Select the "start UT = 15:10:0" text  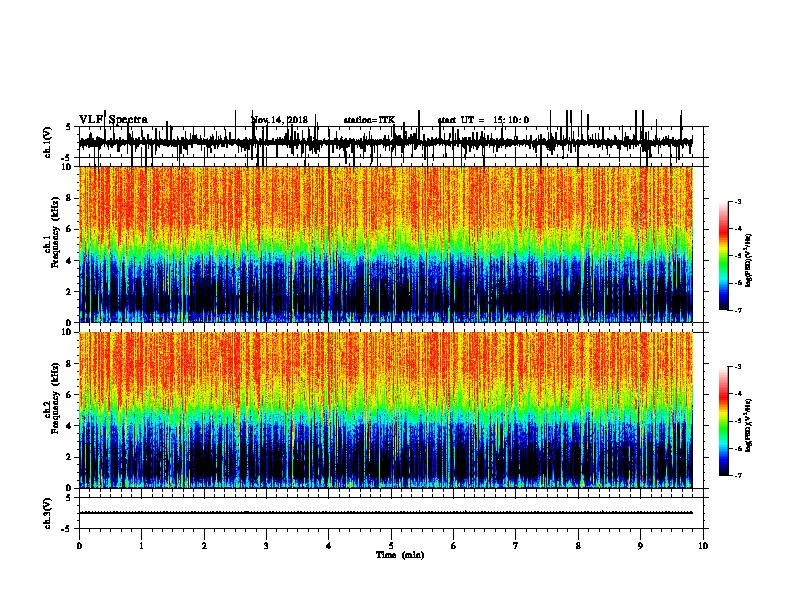point(483,120)
